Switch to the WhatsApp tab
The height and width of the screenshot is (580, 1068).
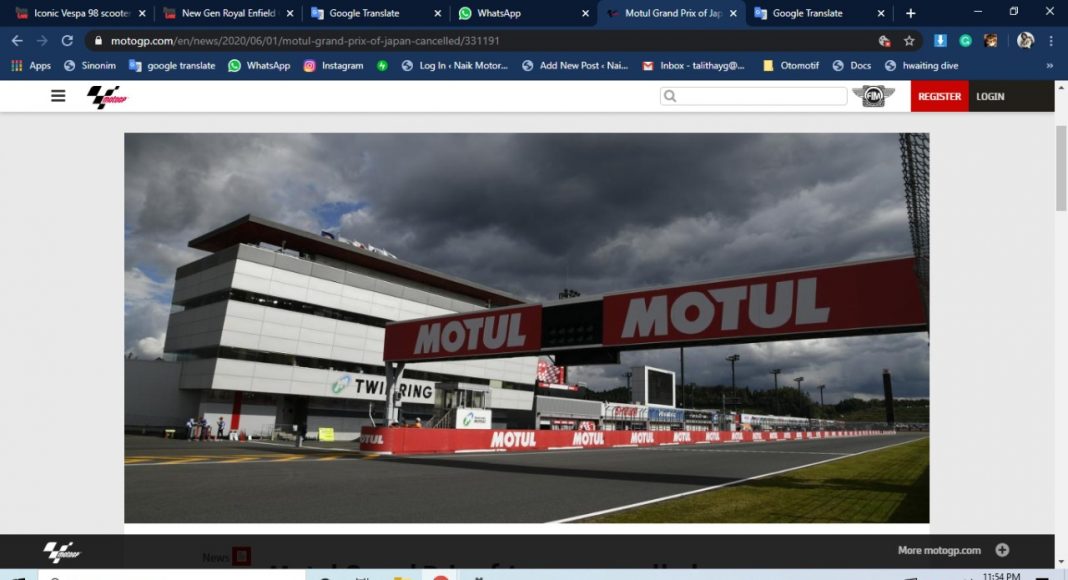coord(520,13)
